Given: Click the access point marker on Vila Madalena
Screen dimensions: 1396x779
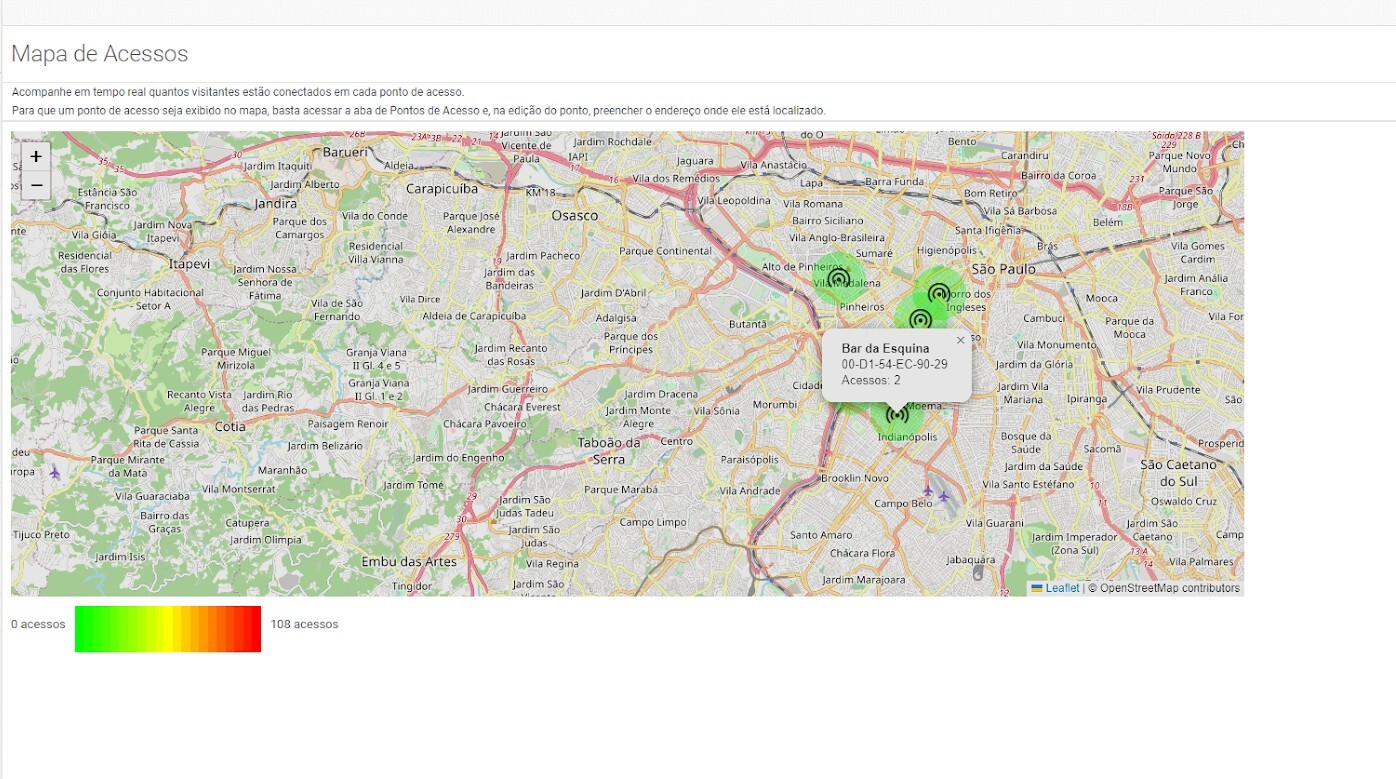Looking at the screenshot, I should coord(838,279).
